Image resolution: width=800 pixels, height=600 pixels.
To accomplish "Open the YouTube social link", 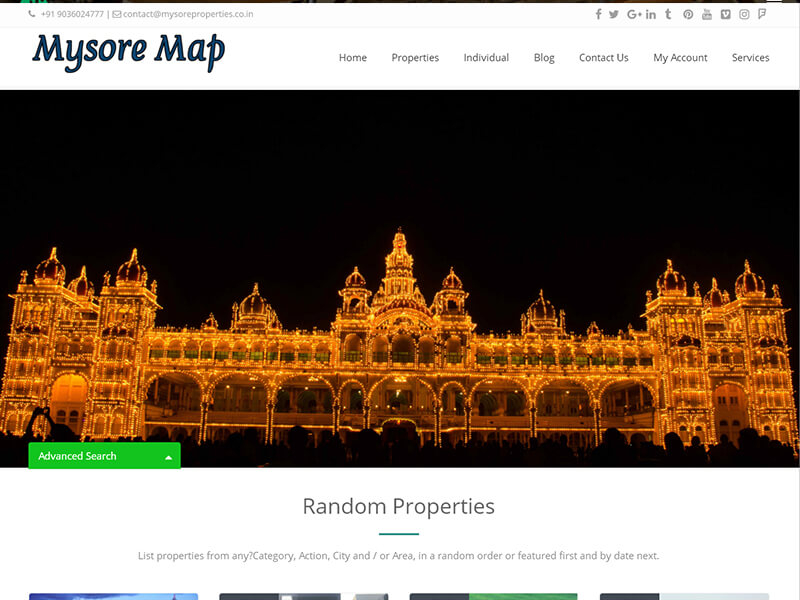I will tap(707, 14).
